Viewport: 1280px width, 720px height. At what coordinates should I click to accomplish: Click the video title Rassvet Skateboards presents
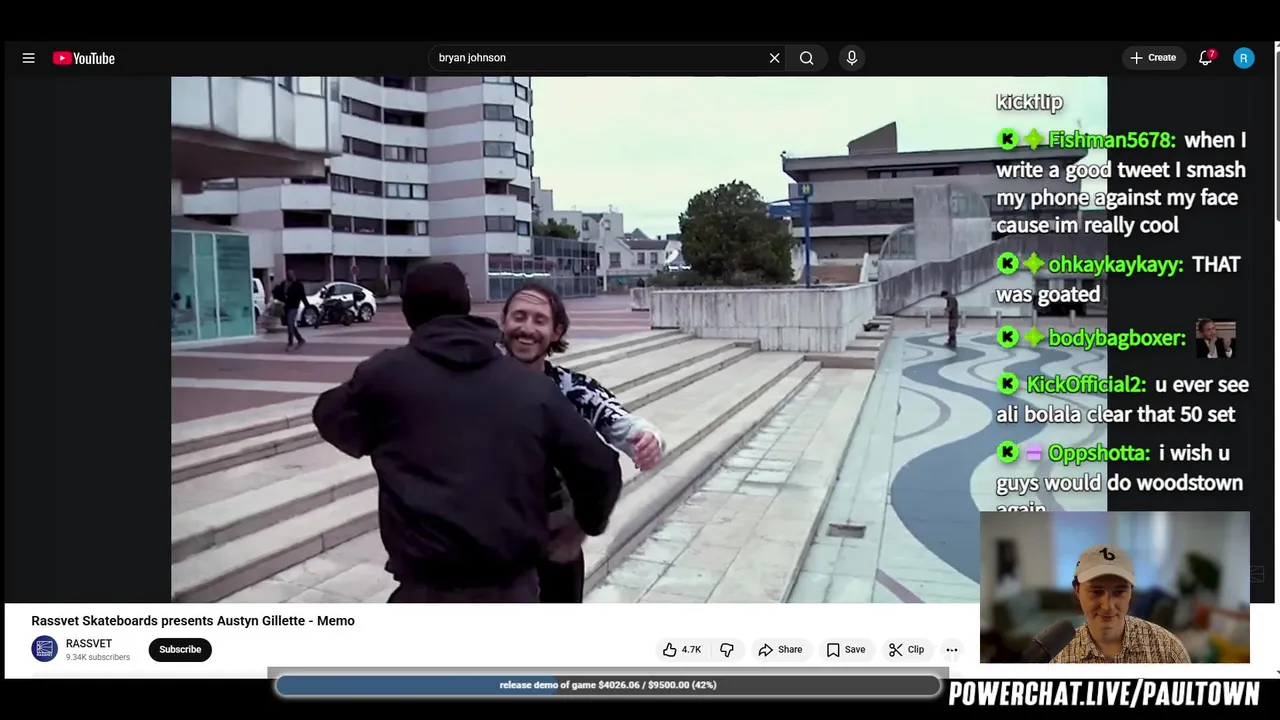click(x=193, y=621)
